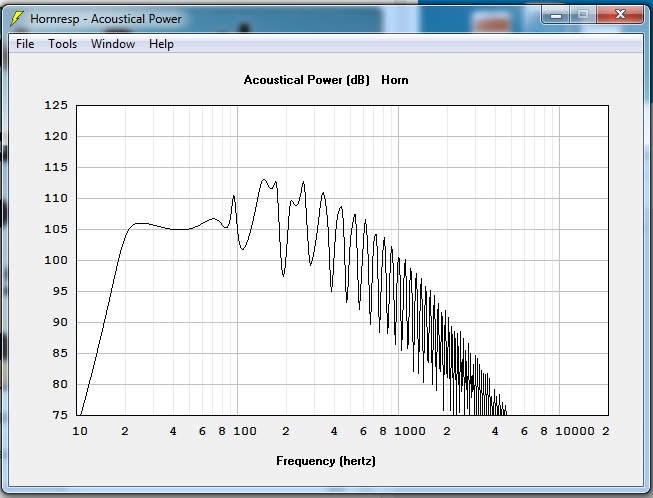Click the 80 dB axis value
Image resolution: width=653 pixels, height=498 pixels.
[60, 384]
